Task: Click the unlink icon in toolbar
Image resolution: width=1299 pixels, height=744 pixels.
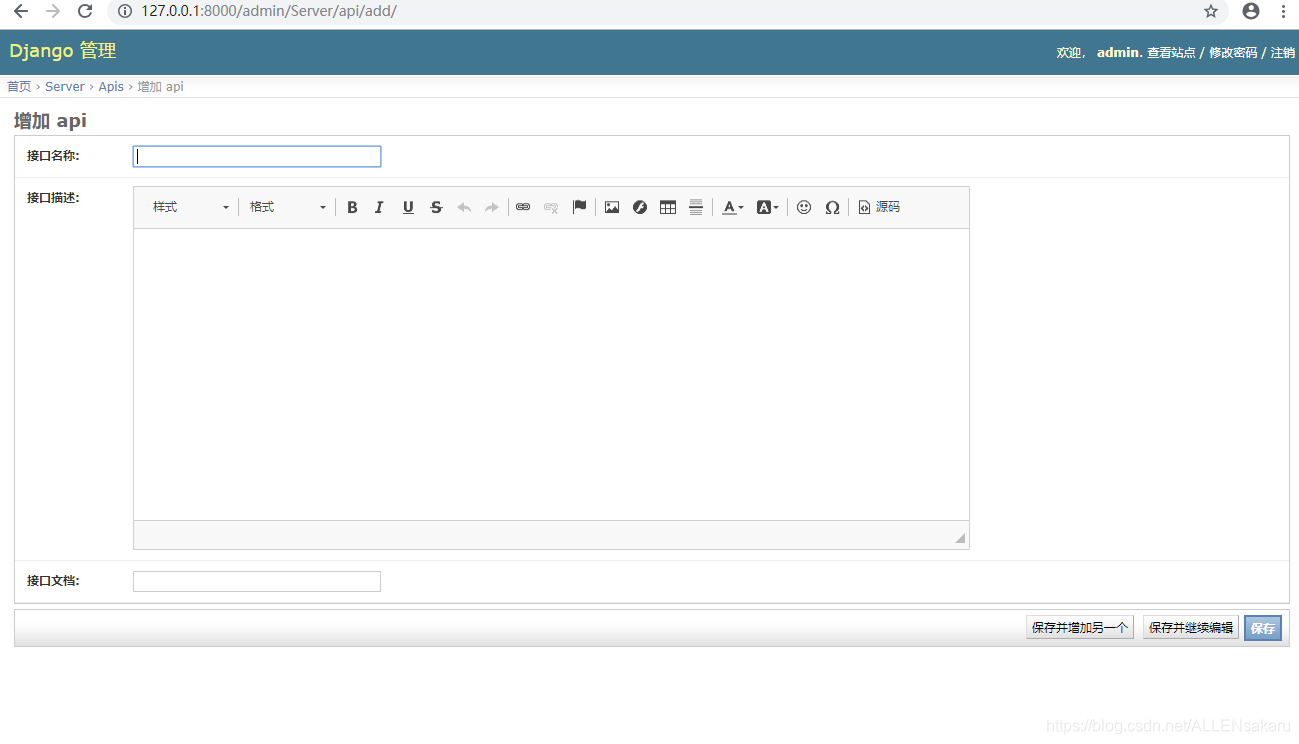Action: (x=551, y=207)
